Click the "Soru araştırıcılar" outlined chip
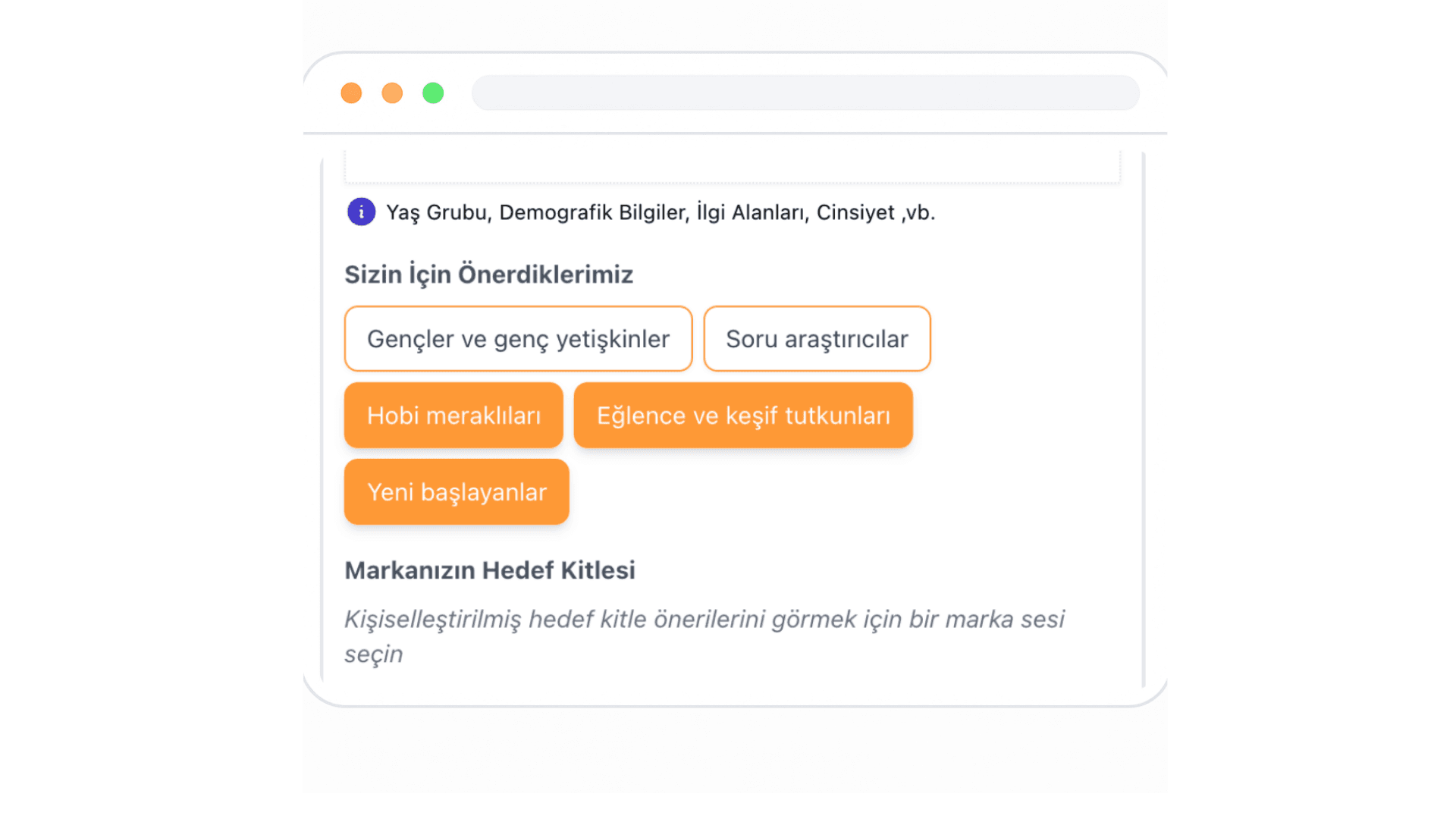1456x819 pixels. [817, 339]
